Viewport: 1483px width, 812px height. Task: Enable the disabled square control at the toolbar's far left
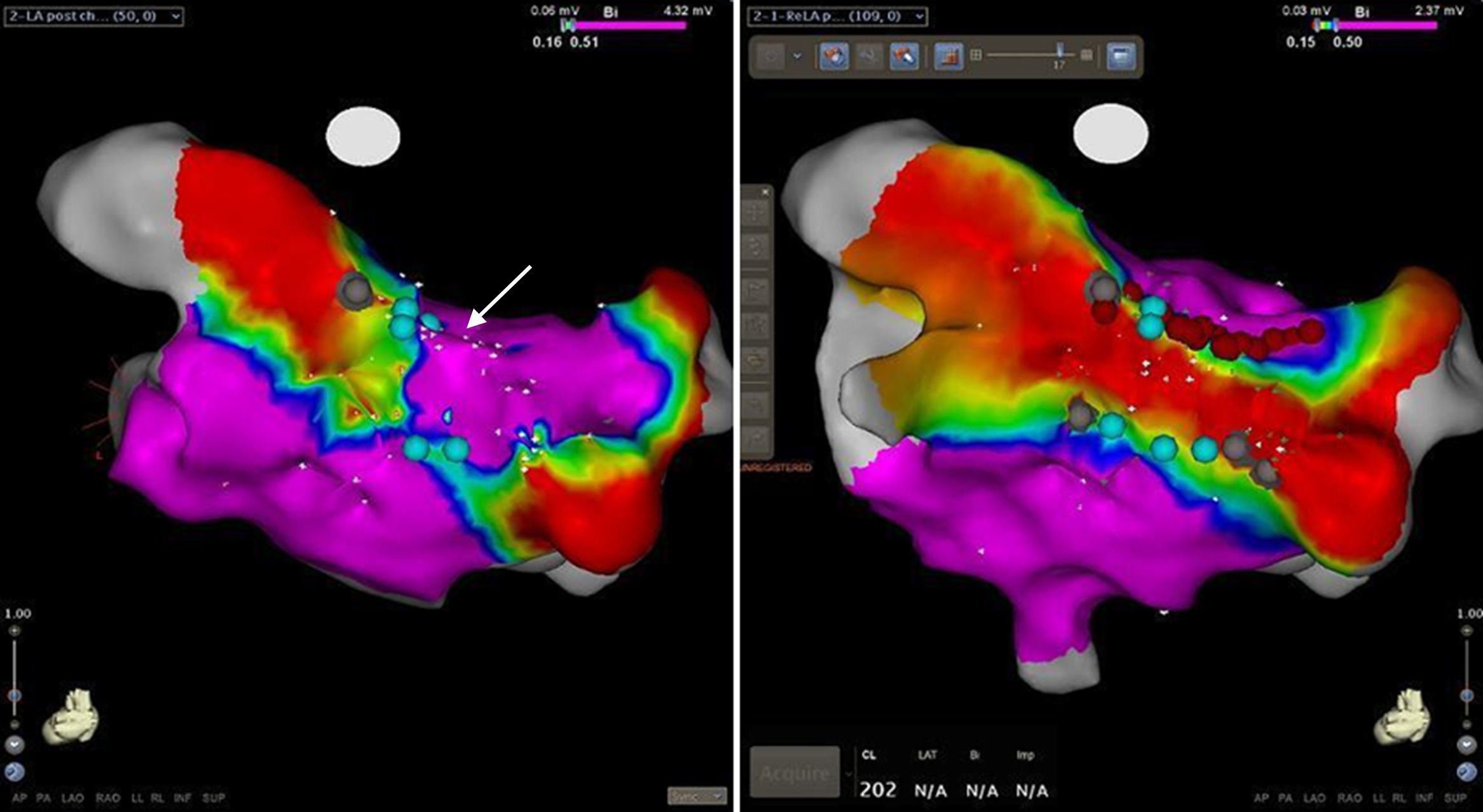(770, 56)
